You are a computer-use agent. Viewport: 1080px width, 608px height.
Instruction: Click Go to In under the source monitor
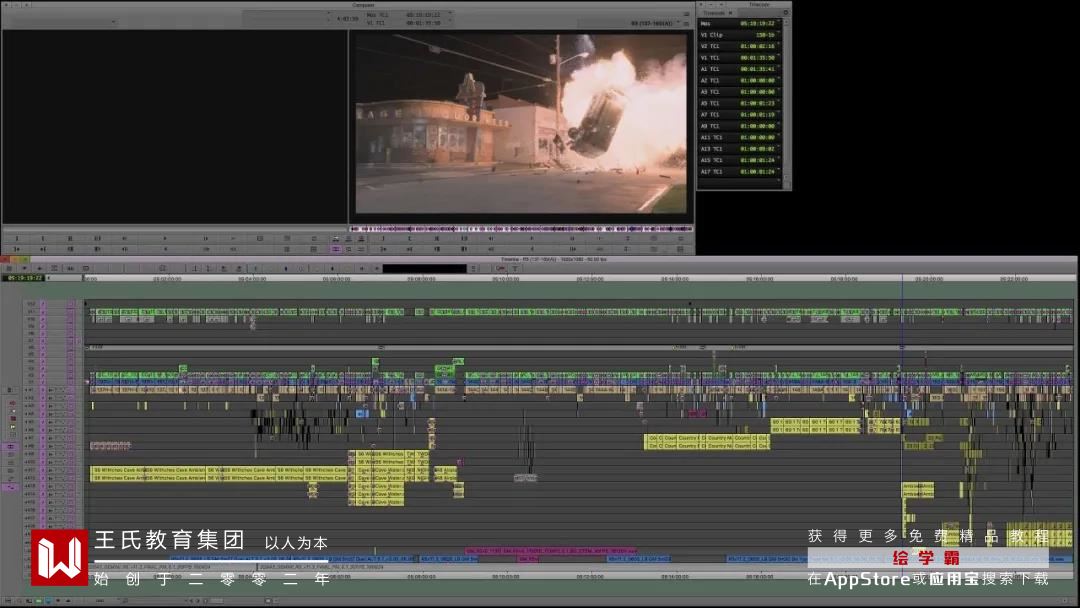(x=17, y=249)
